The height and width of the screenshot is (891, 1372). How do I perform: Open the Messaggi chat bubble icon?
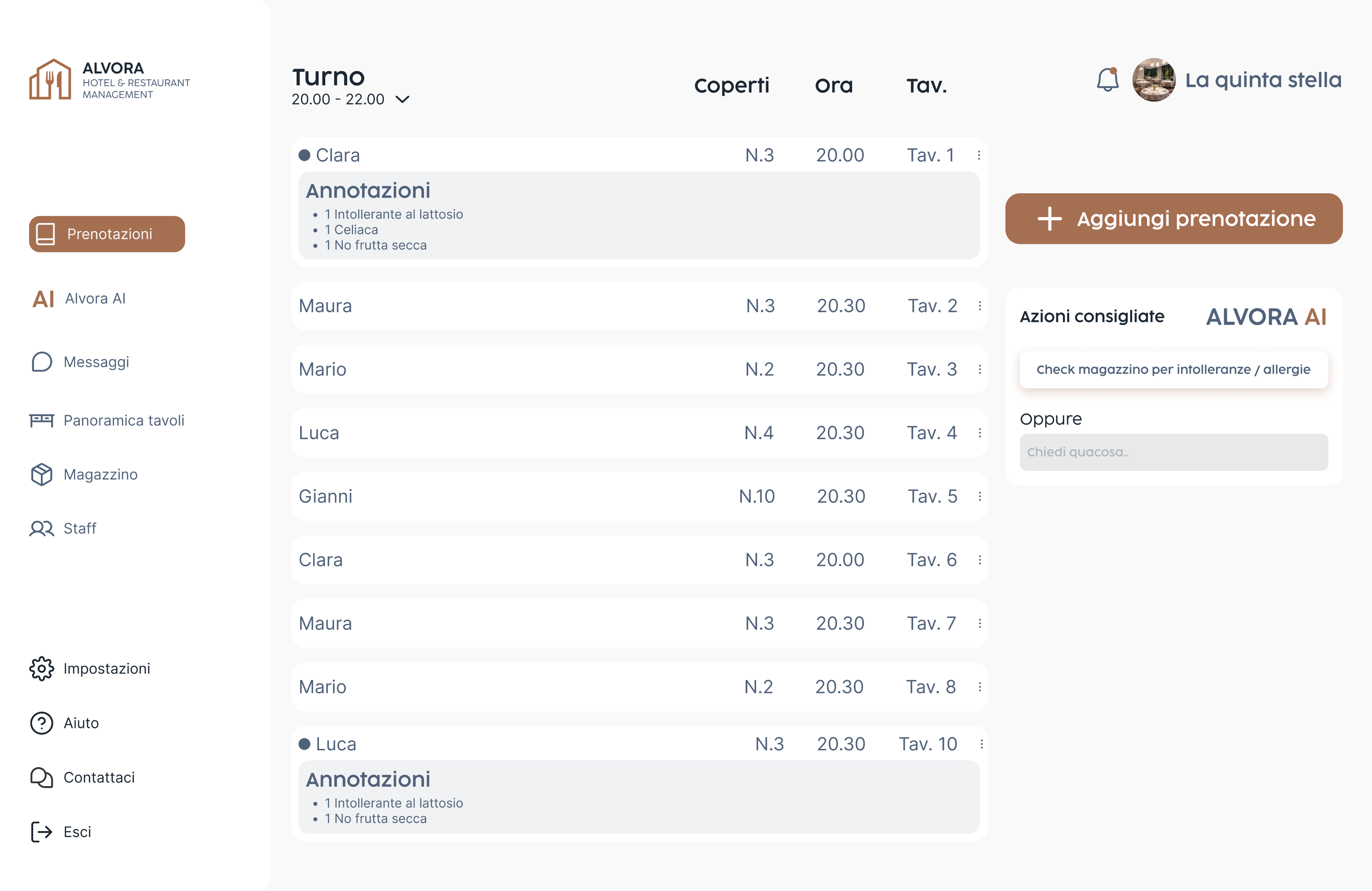coord(42,362)
